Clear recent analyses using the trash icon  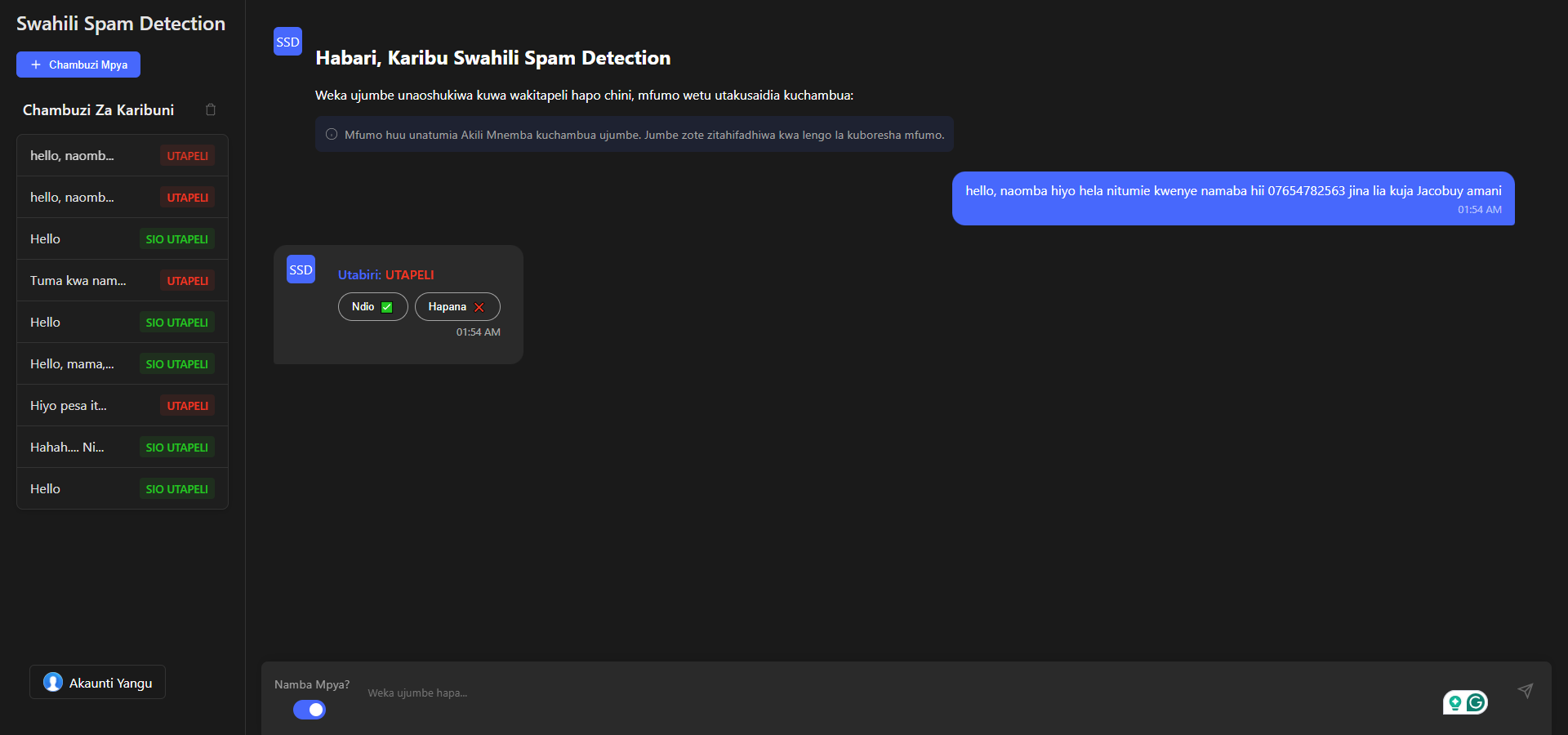click(211, 109)
